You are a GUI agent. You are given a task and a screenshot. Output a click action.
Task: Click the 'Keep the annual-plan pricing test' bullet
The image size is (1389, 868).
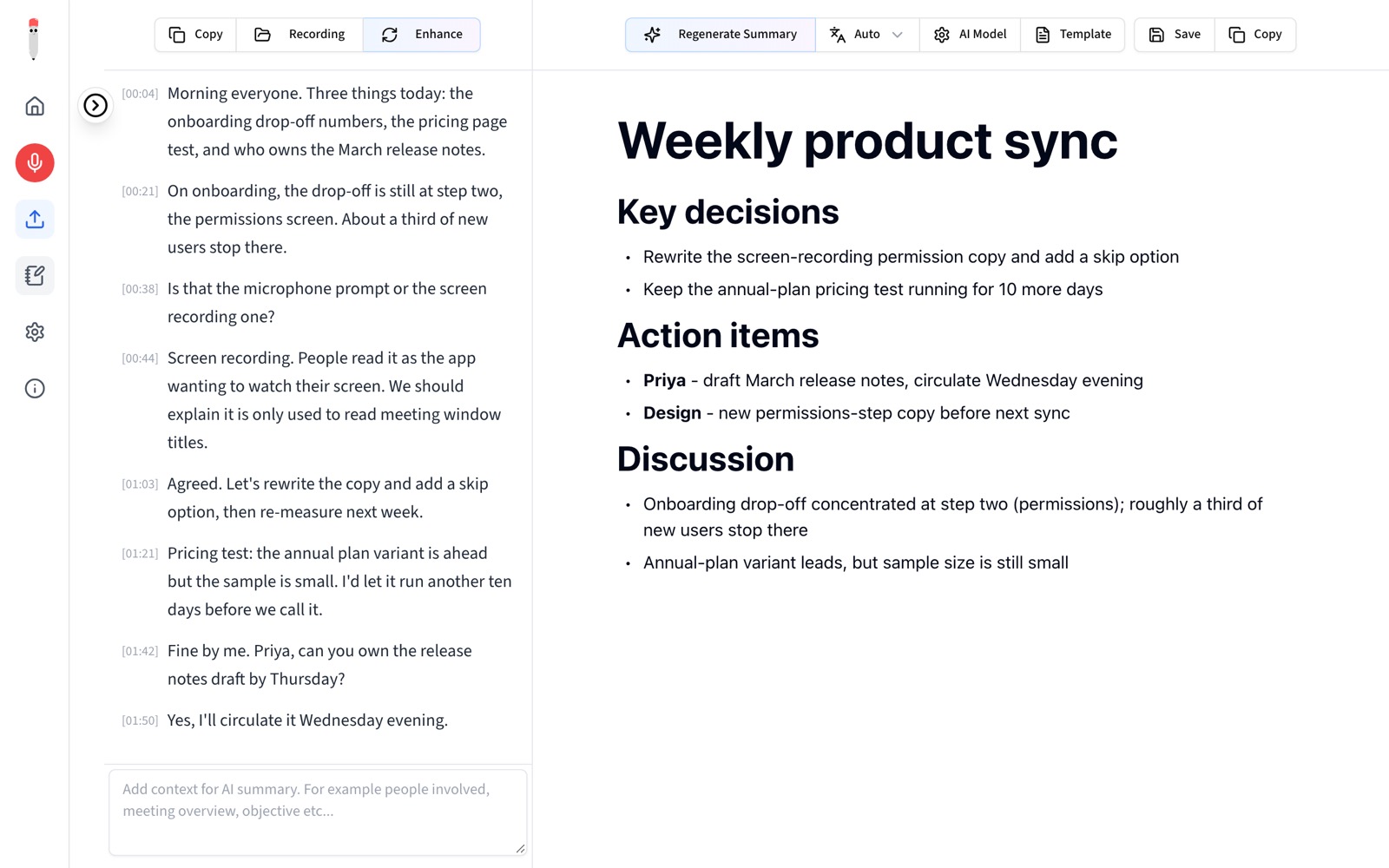872,289
